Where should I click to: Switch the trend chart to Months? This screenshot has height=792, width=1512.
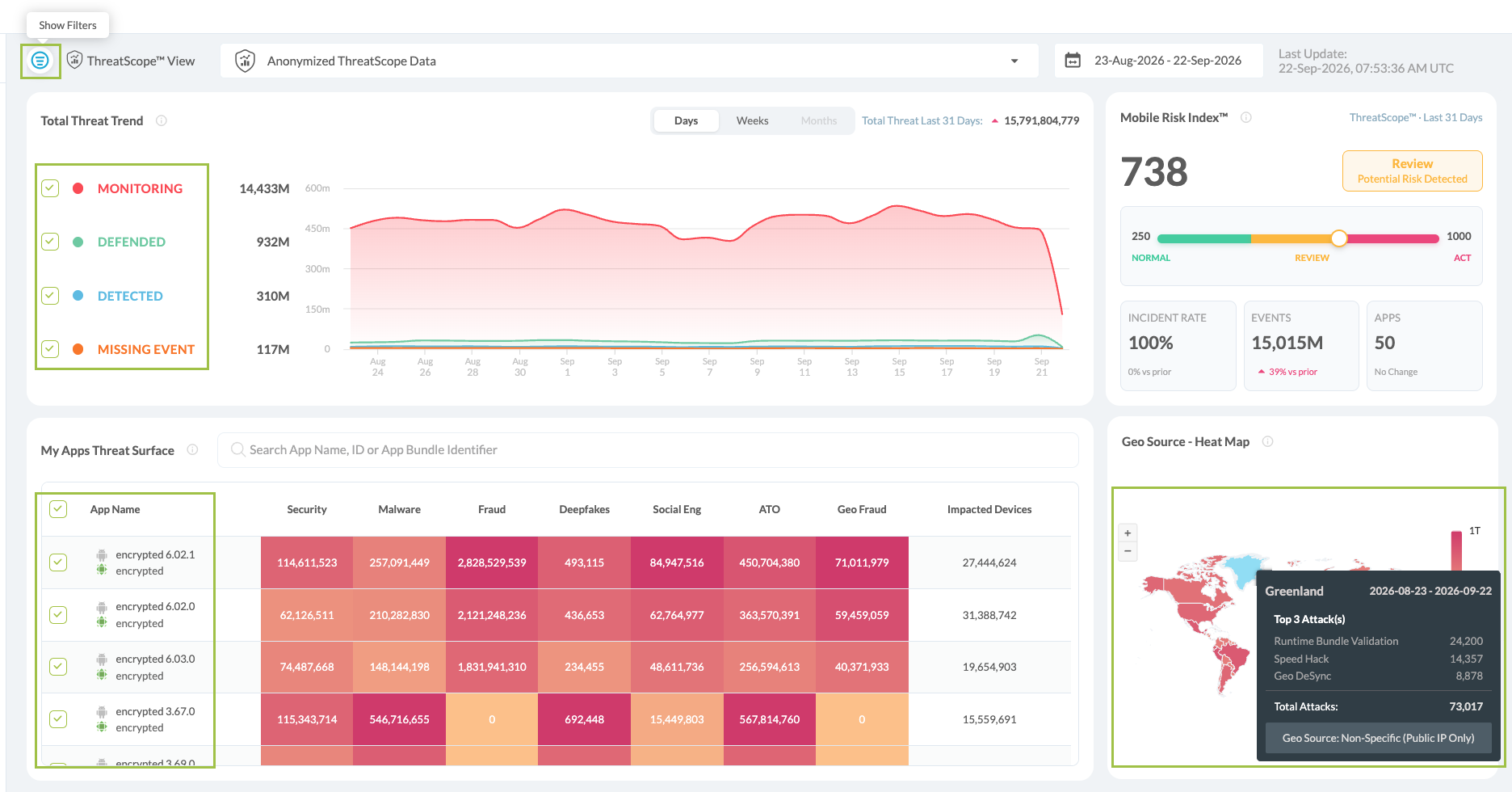click(818, 120)
